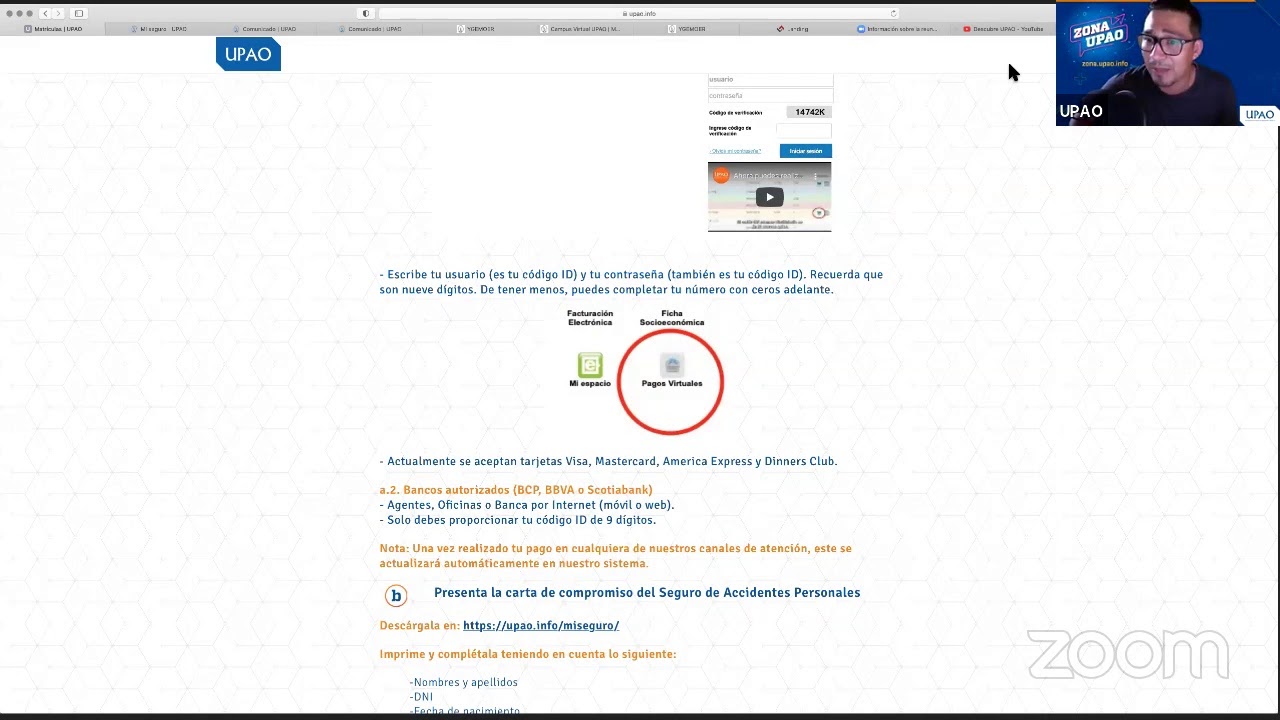
Task: Go back with the Safari back arrow
Action: pos(45,13)
